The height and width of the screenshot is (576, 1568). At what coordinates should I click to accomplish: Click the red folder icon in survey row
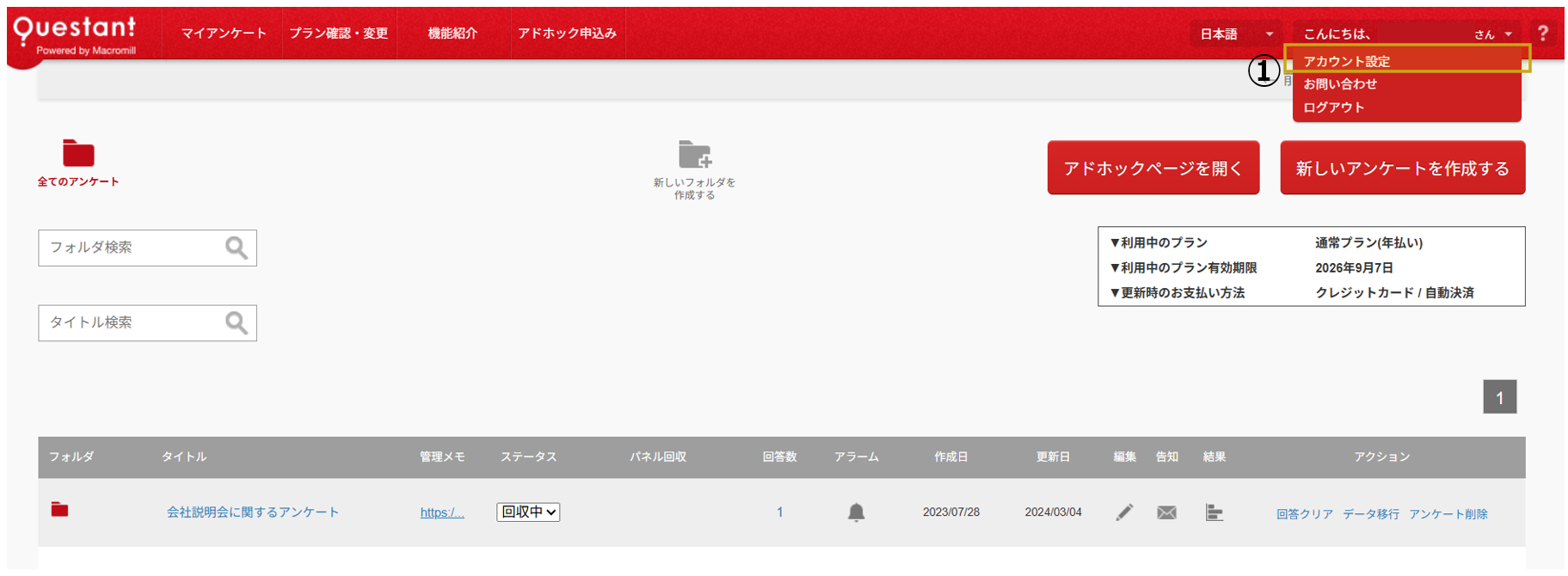click(x=59, y=510)
